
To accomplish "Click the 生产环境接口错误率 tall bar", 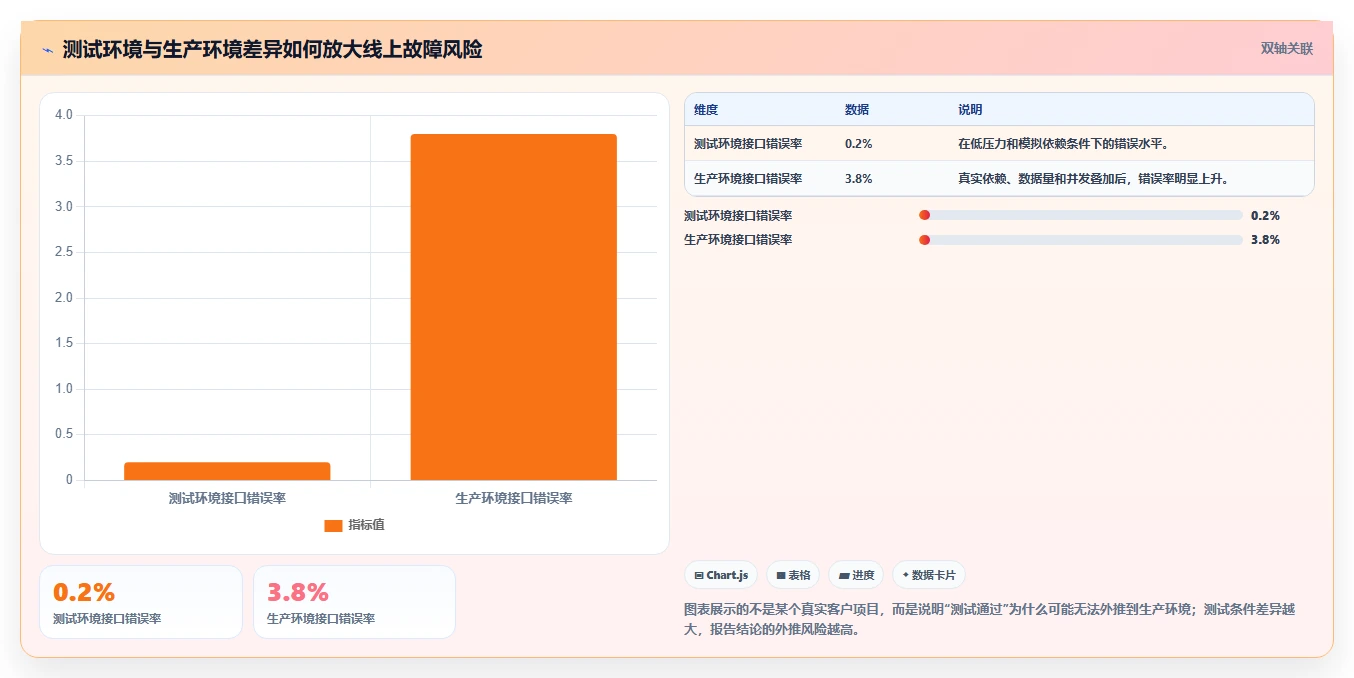I will (x=514, y=307).
